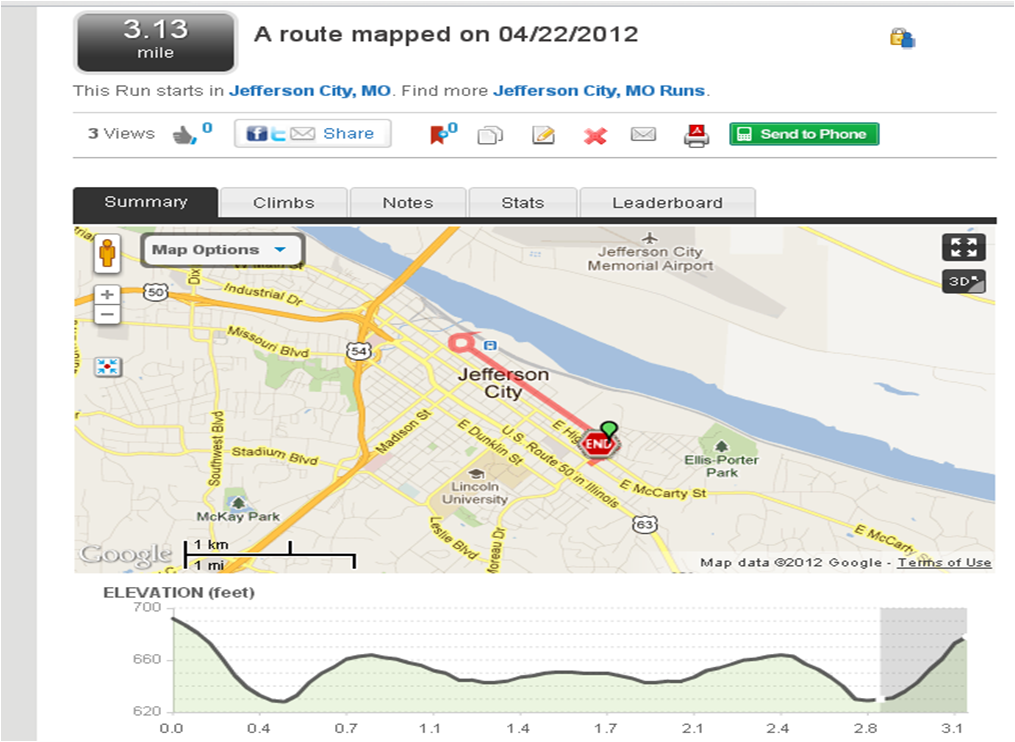This screenshot has width=1015, height=742.
Task: Zoom in with map plus button
Action: coord(107,295)
